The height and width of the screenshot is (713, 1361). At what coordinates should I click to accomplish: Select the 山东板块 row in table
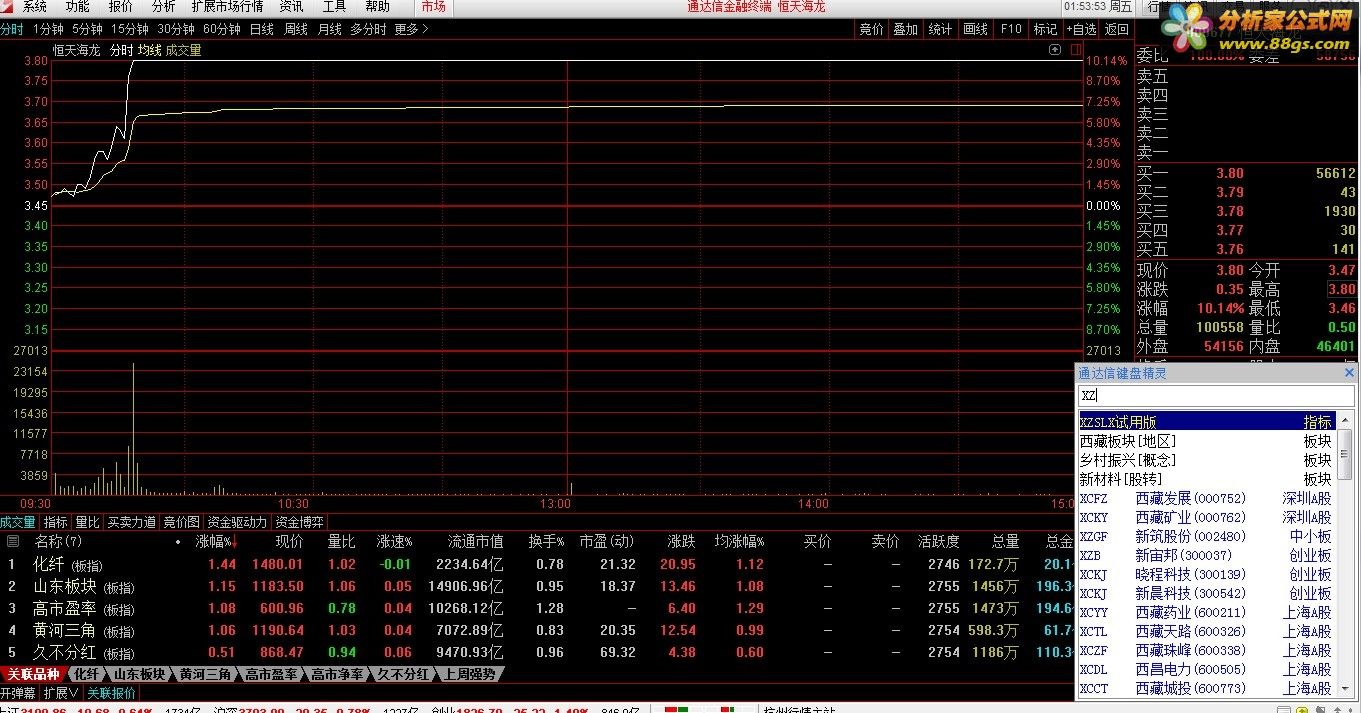[x=536, y=586]
